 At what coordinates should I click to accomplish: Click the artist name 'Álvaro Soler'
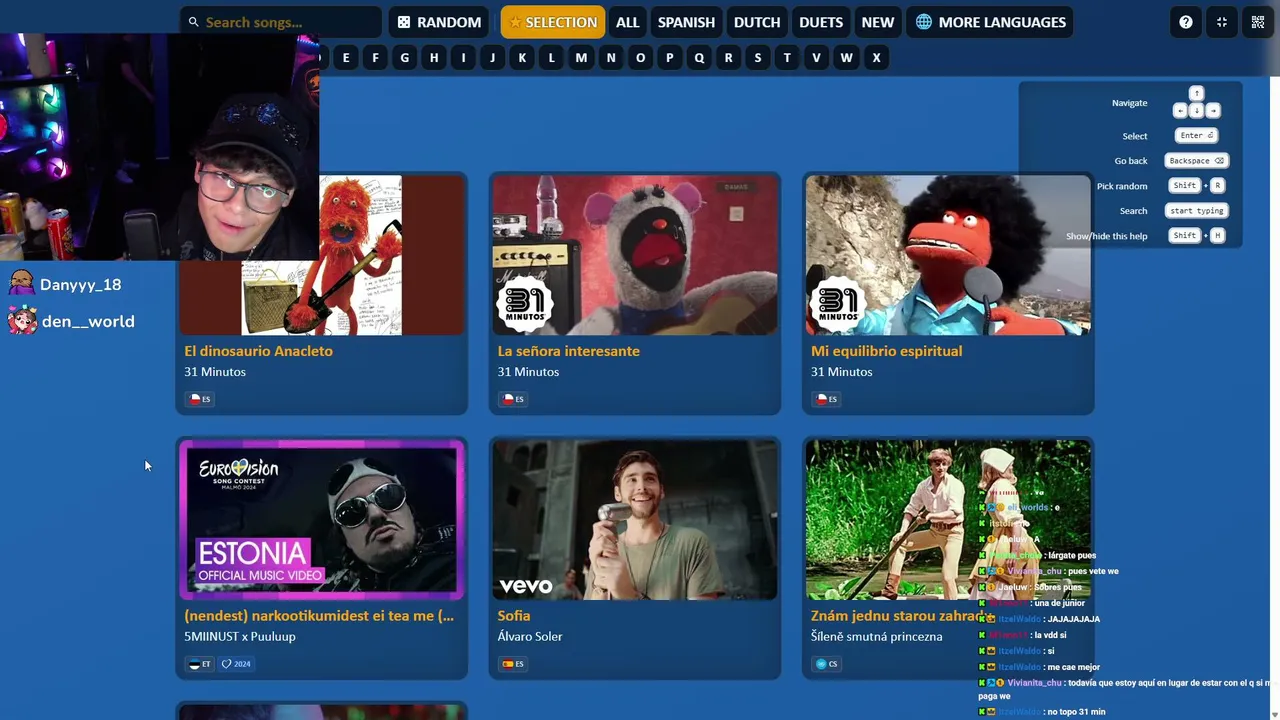[530, 637]
